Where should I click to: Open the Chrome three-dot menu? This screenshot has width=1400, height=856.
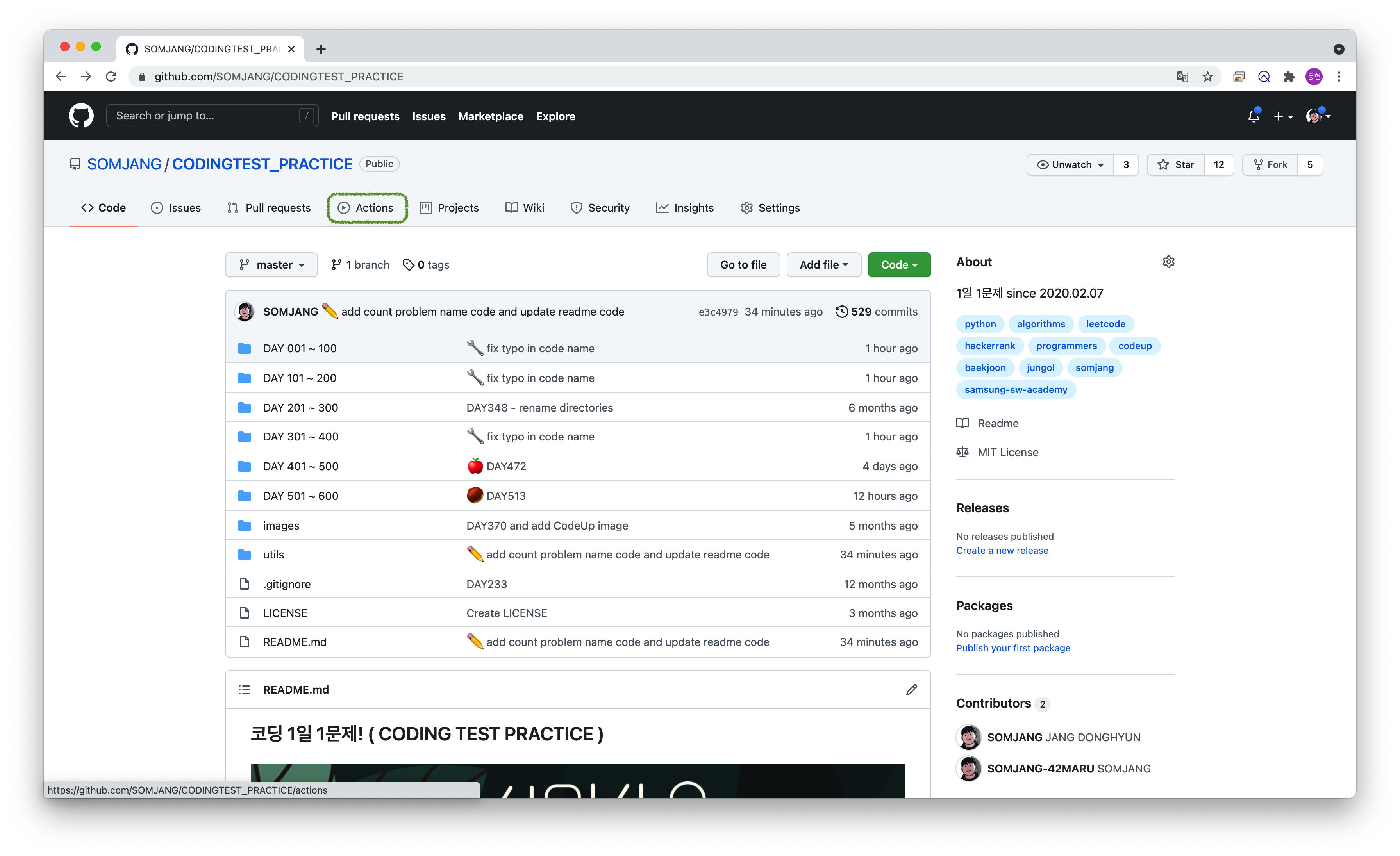click(1339, 77)
